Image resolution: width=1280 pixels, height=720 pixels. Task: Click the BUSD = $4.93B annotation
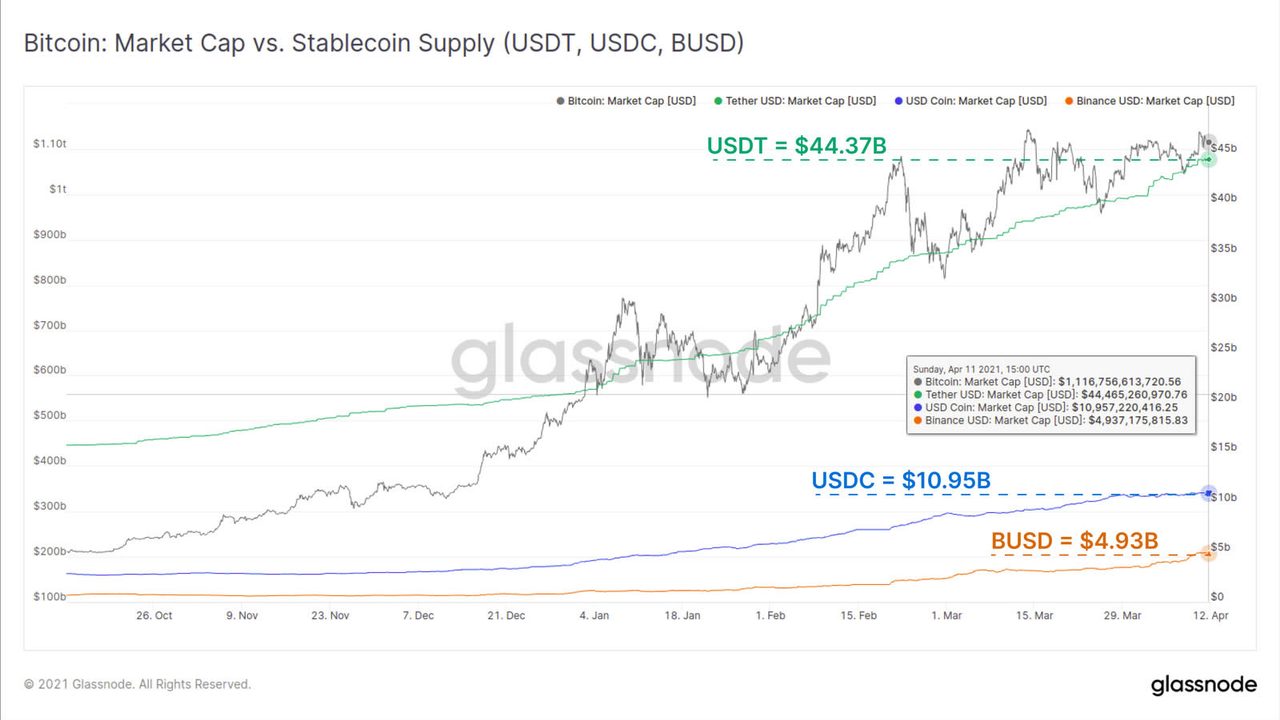pyautogui.click(x=1075, y=541)
